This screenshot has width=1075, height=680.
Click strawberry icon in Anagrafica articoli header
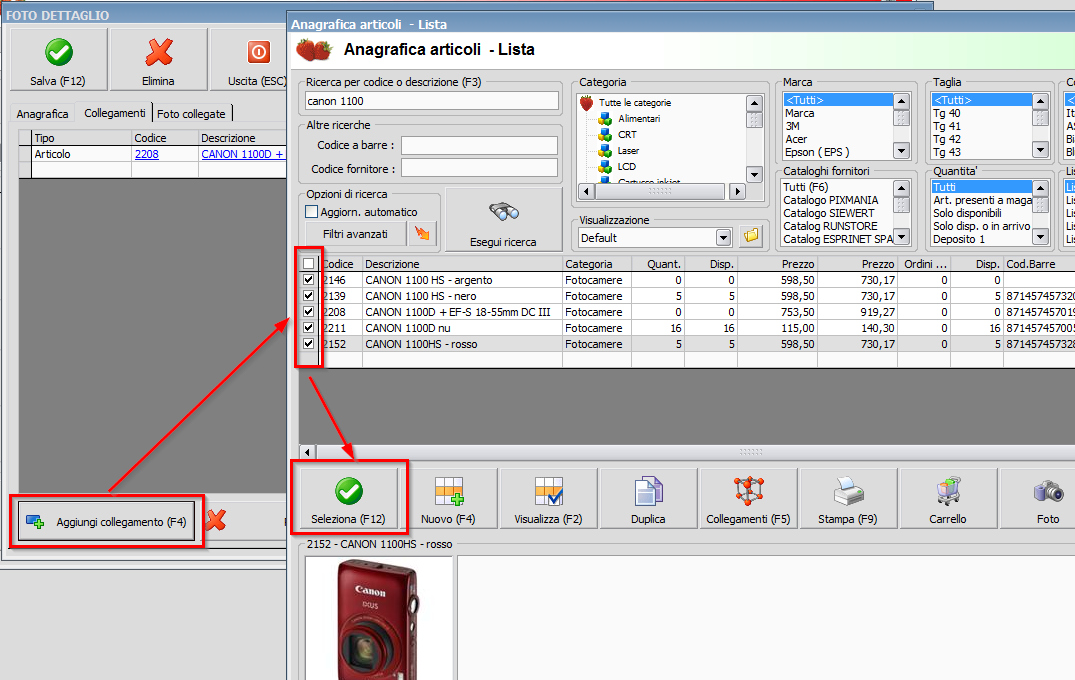(314, 49)
